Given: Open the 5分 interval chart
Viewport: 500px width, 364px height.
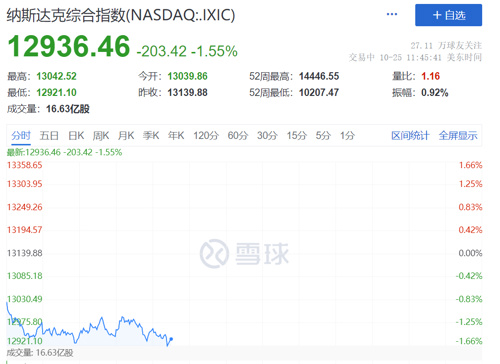Looking at the screenshot, I should [323, 136].
